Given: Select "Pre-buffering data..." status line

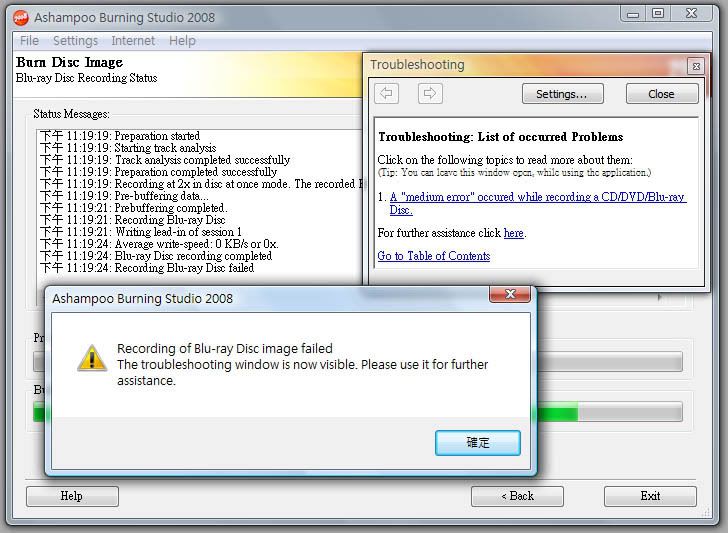Looking at the screenshot, I should (124, 196).
